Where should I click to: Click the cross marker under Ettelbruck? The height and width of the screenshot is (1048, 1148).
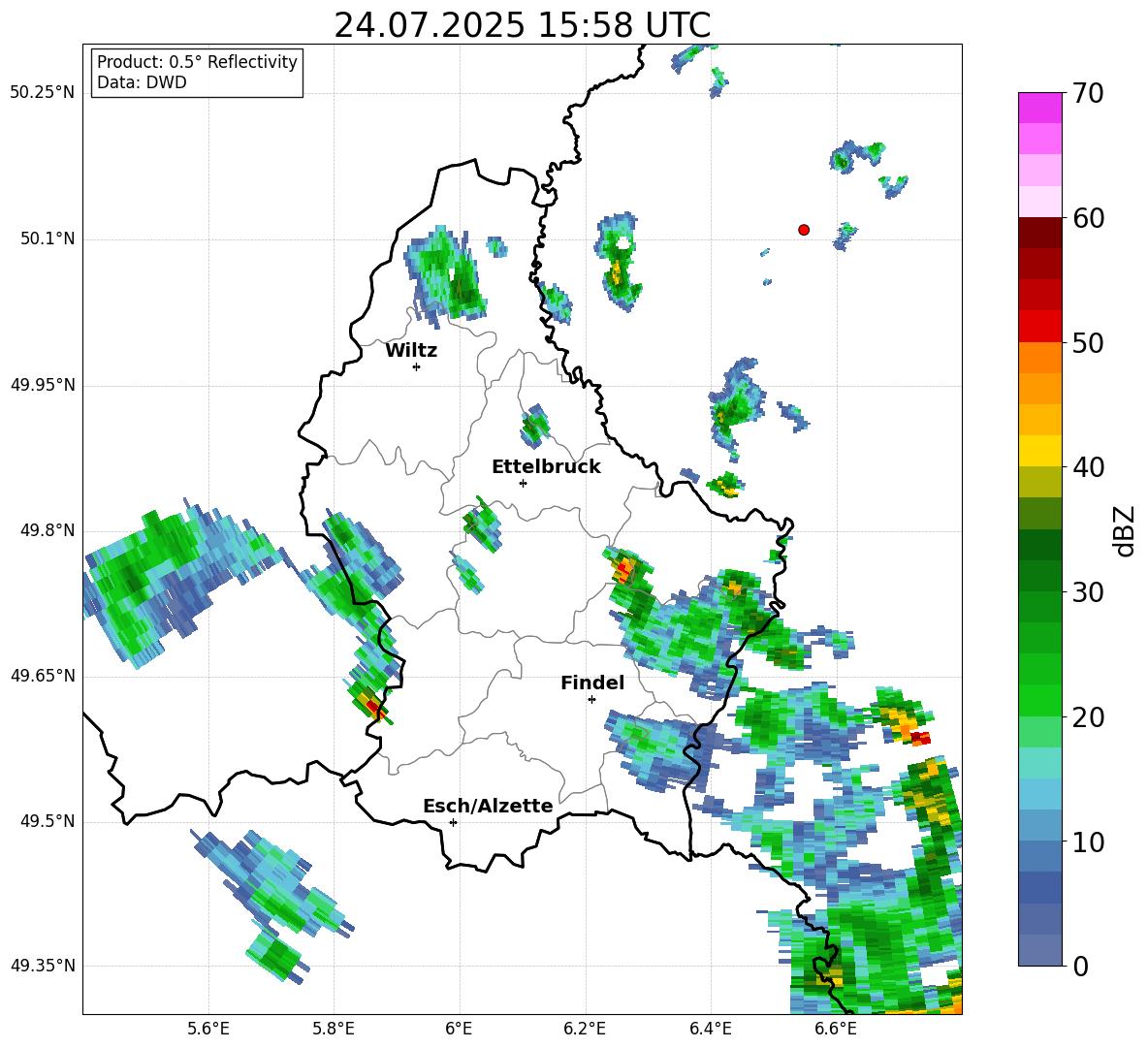pos(523,483)
